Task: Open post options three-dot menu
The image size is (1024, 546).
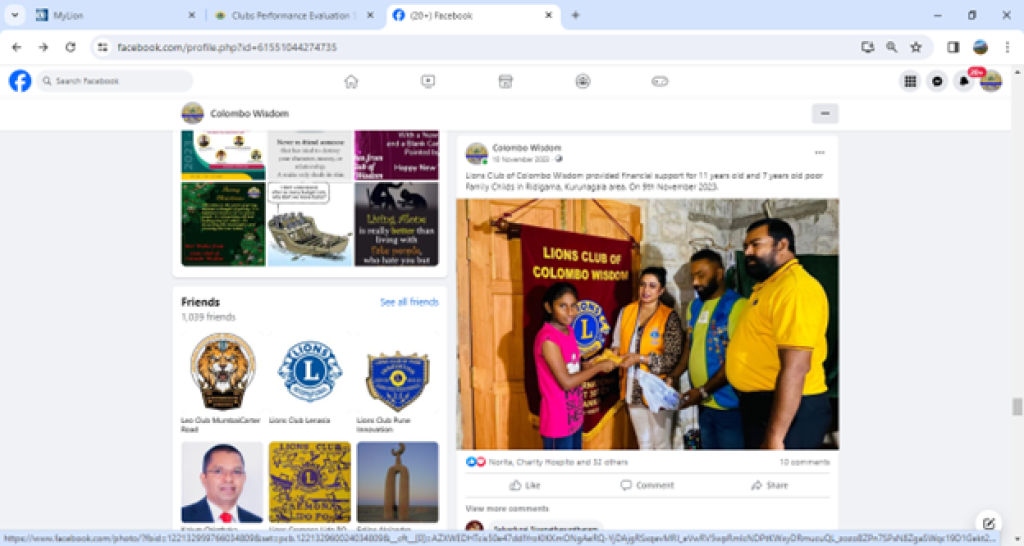Action: [820, 152]
